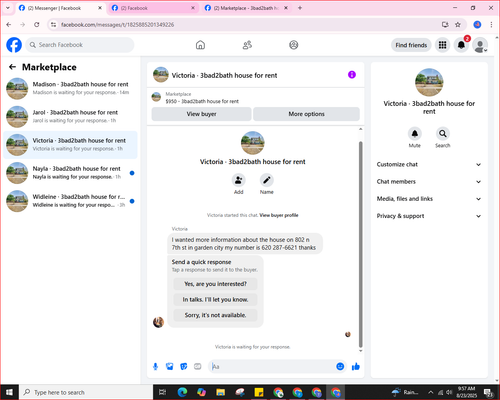Click the View buyer button

pyautogui.click(x=201, y=114)
